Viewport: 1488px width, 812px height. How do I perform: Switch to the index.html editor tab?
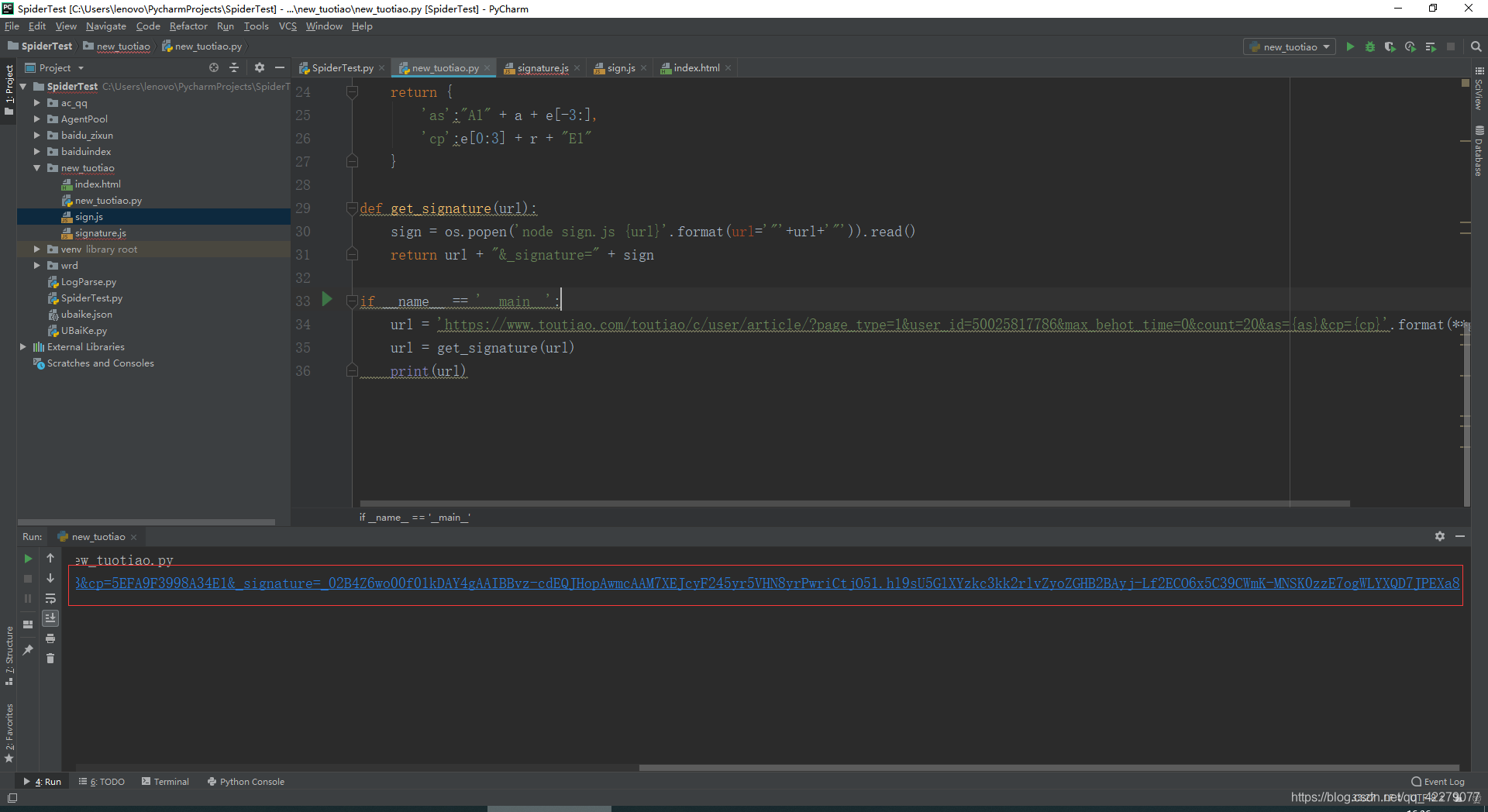pyautogui.click(x=696, y=67)
